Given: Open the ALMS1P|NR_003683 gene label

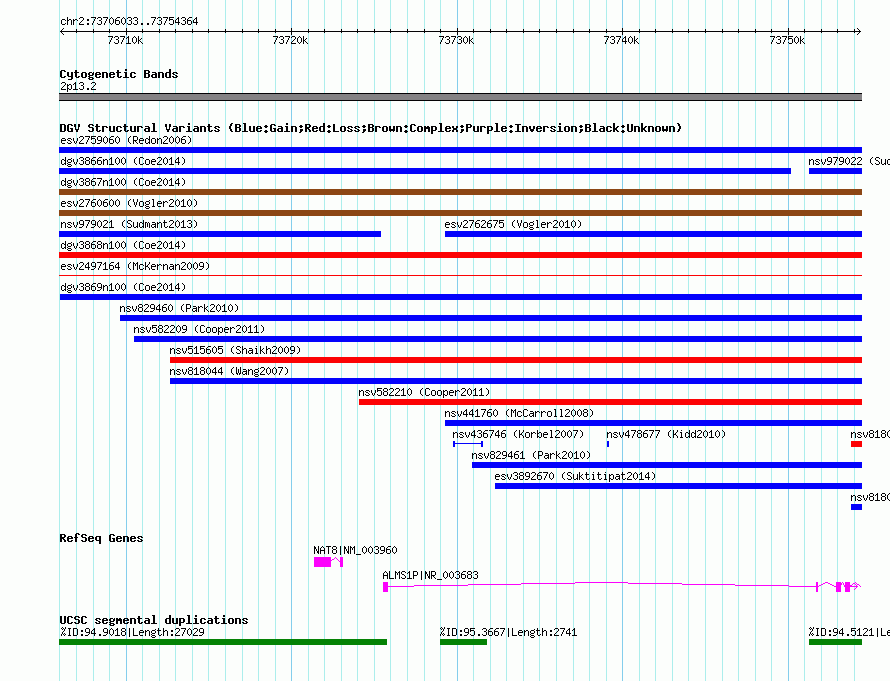Looking at the screenshot, I should [430, 575].
